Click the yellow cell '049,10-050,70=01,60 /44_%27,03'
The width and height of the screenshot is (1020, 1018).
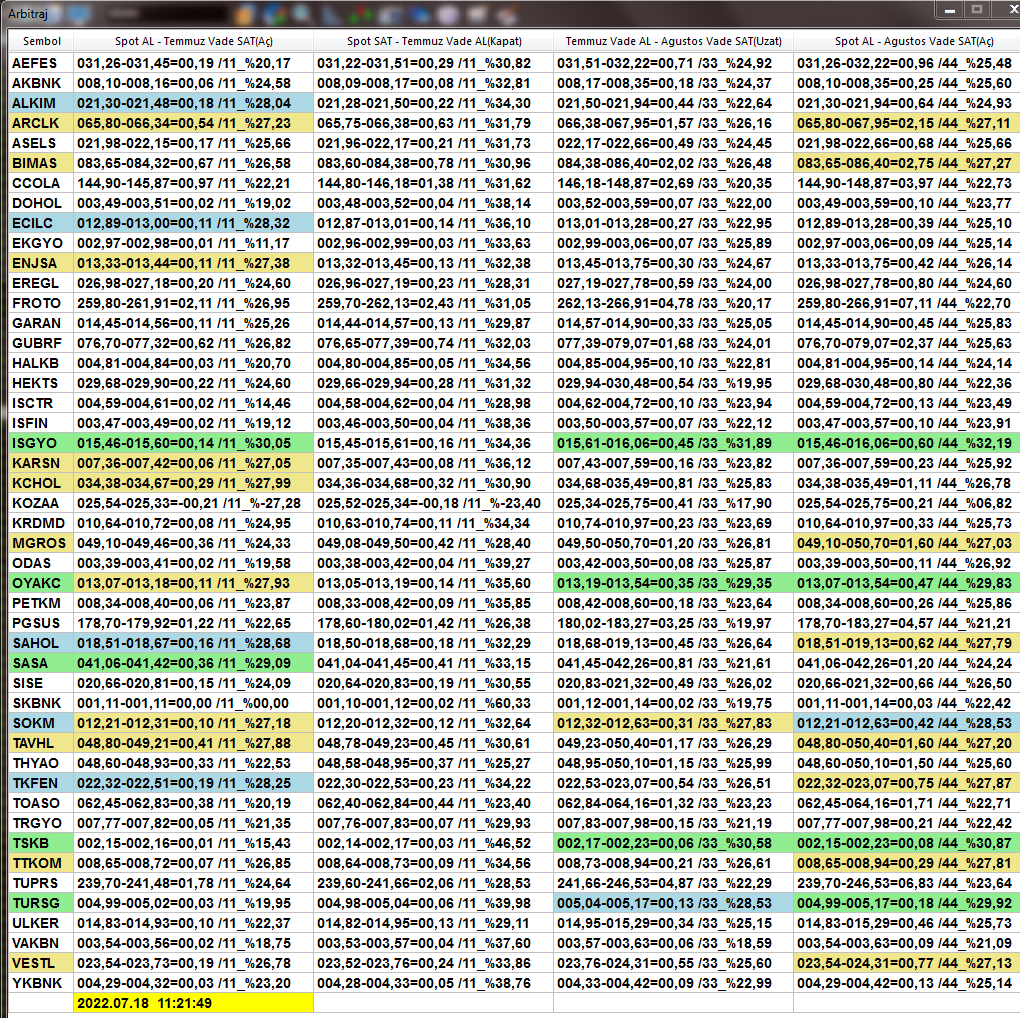[907, 543]
